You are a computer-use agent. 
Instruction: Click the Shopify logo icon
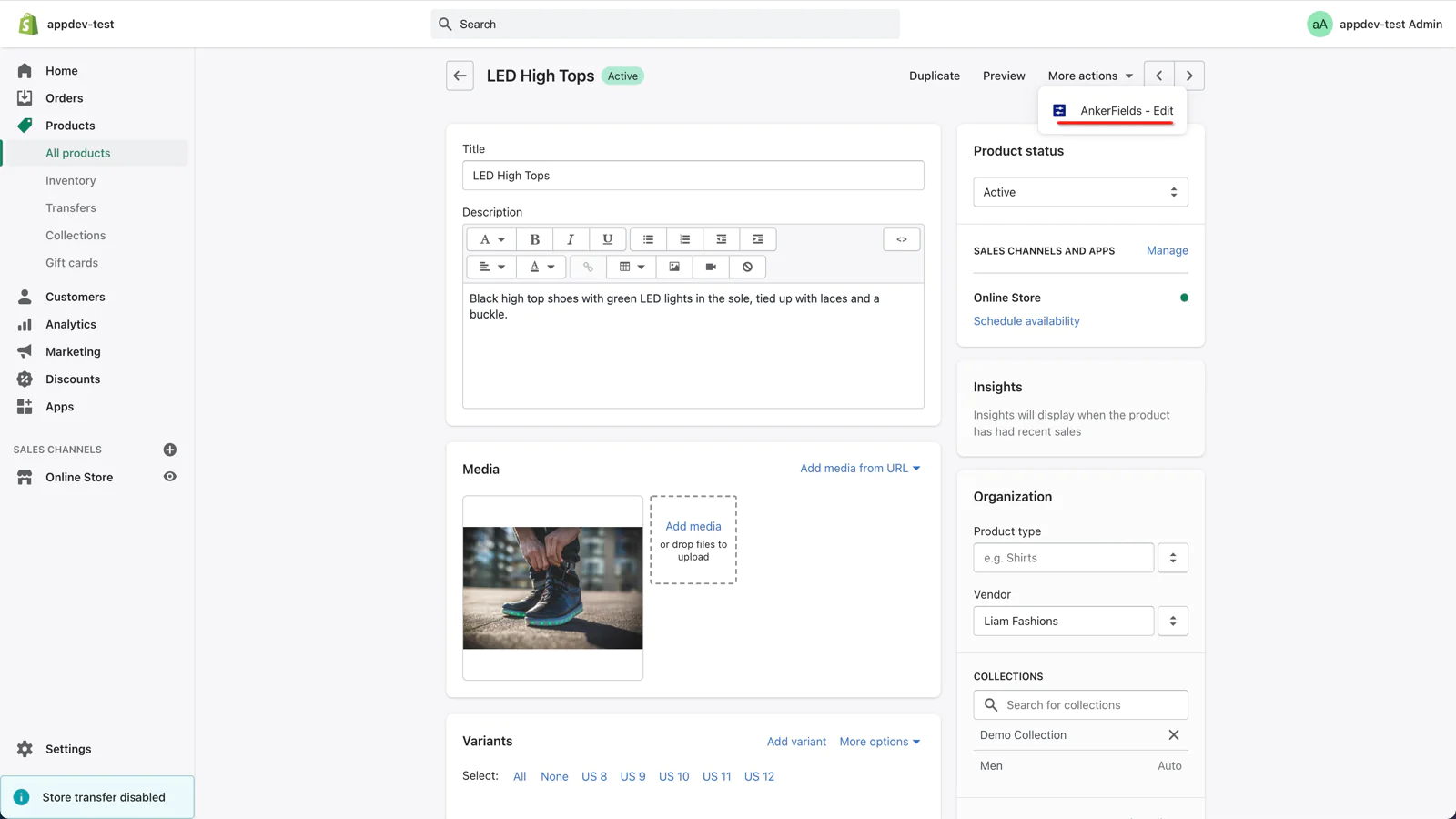(x=28, y=24)
